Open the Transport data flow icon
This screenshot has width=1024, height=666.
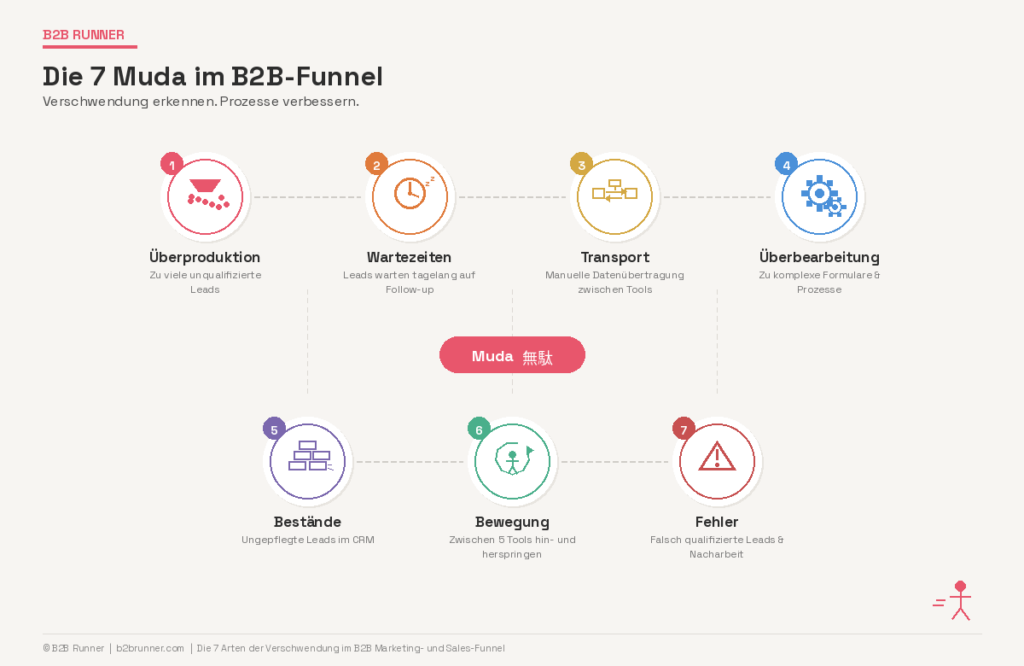point(615,196)
